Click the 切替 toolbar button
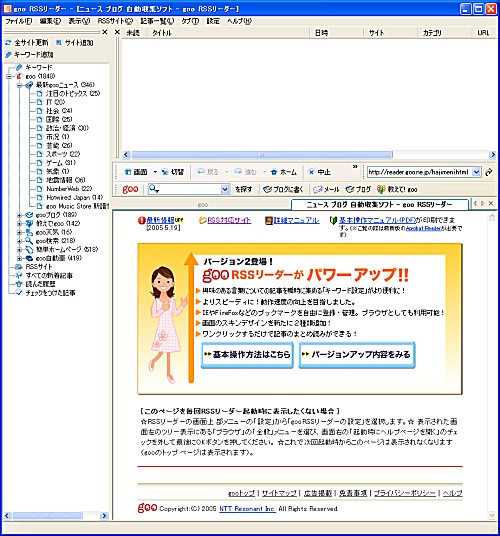 (x=173, y=172)
